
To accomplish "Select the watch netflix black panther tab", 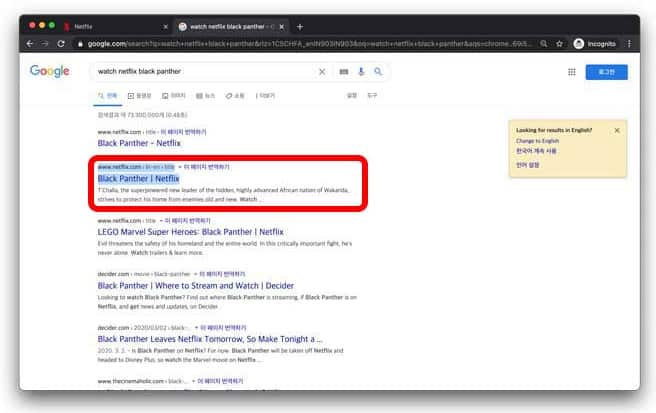I will pos(231,27).
